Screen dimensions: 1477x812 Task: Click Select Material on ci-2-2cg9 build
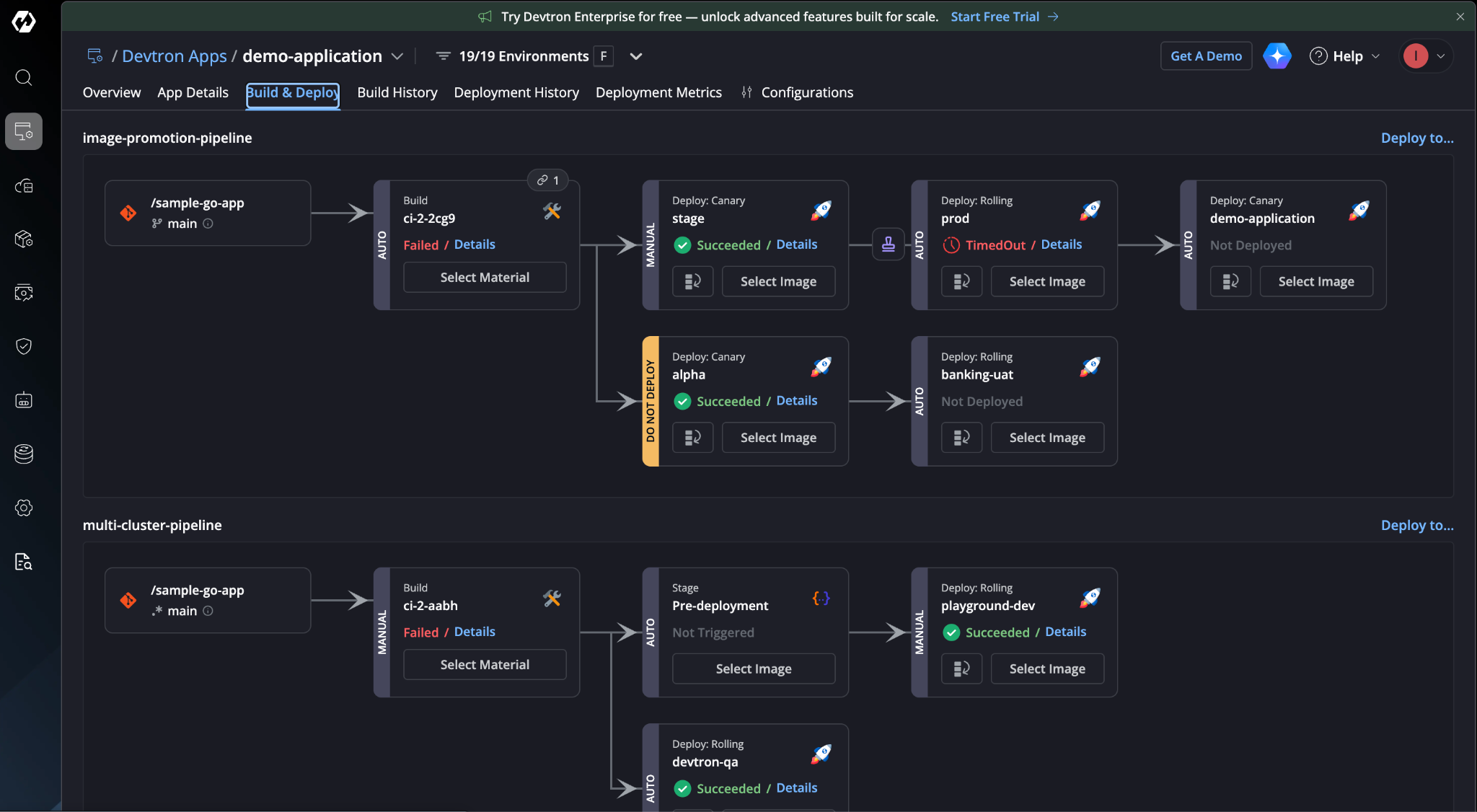coord(485,278)
